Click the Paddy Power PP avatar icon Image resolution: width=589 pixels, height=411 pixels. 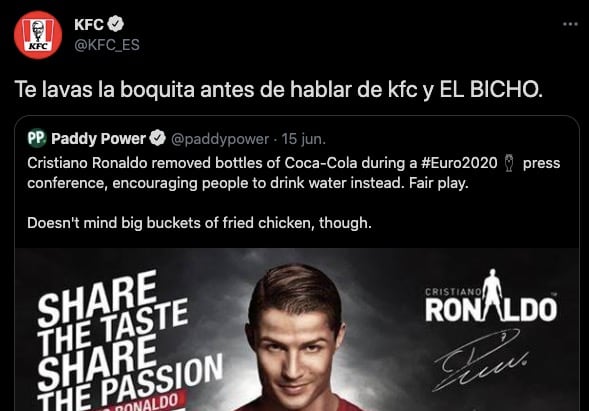tap(36, 138)
